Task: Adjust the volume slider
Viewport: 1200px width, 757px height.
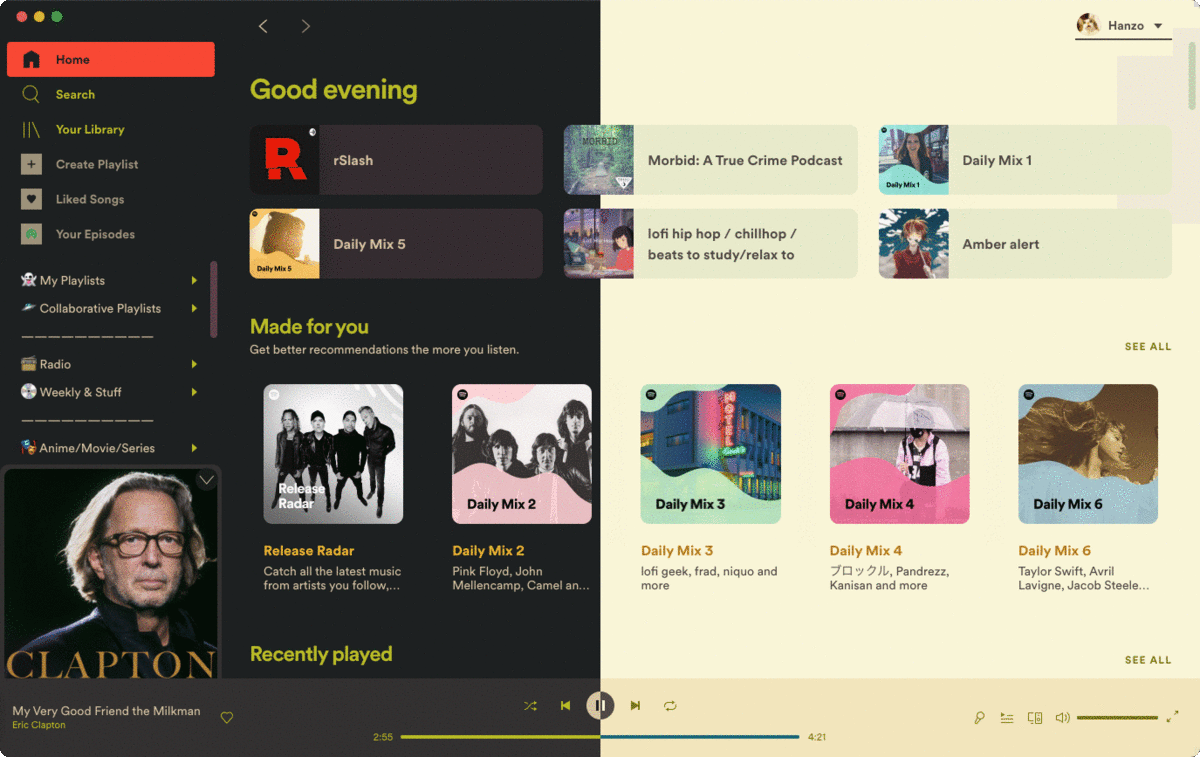Action: (x=1117, y=718)
